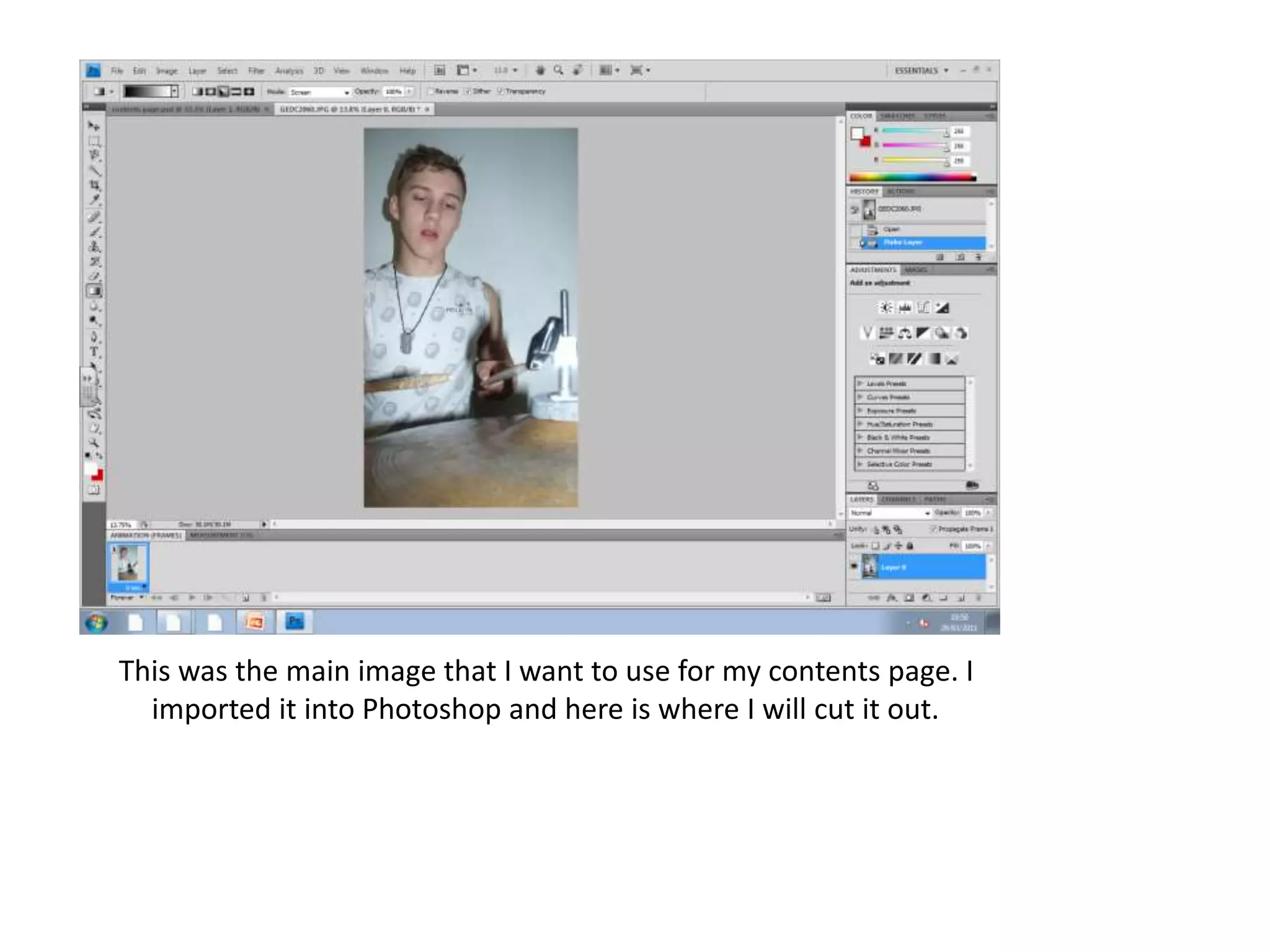1270x952 pixels.
Task: Open the layer blend mode Normal dropdown
Action: [890, 513]
